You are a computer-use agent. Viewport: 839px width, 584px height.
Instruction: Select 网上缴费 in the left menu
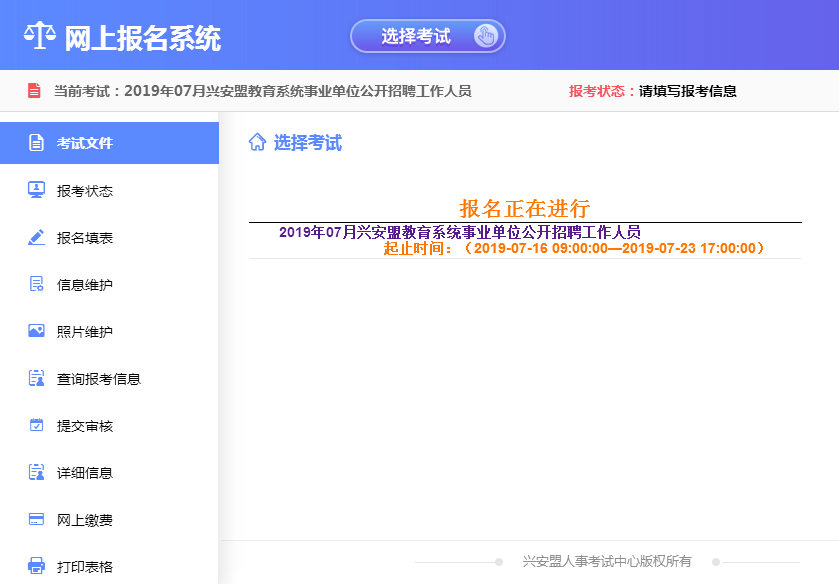coord(85,520)
